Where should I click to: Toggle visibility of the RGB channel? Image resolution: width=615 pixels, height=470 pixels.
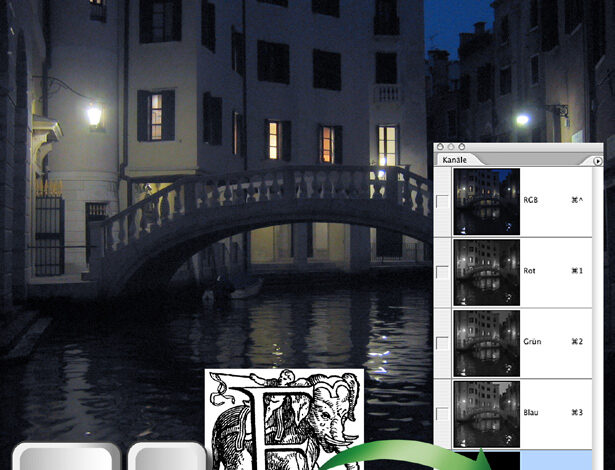tap(442, 202)
